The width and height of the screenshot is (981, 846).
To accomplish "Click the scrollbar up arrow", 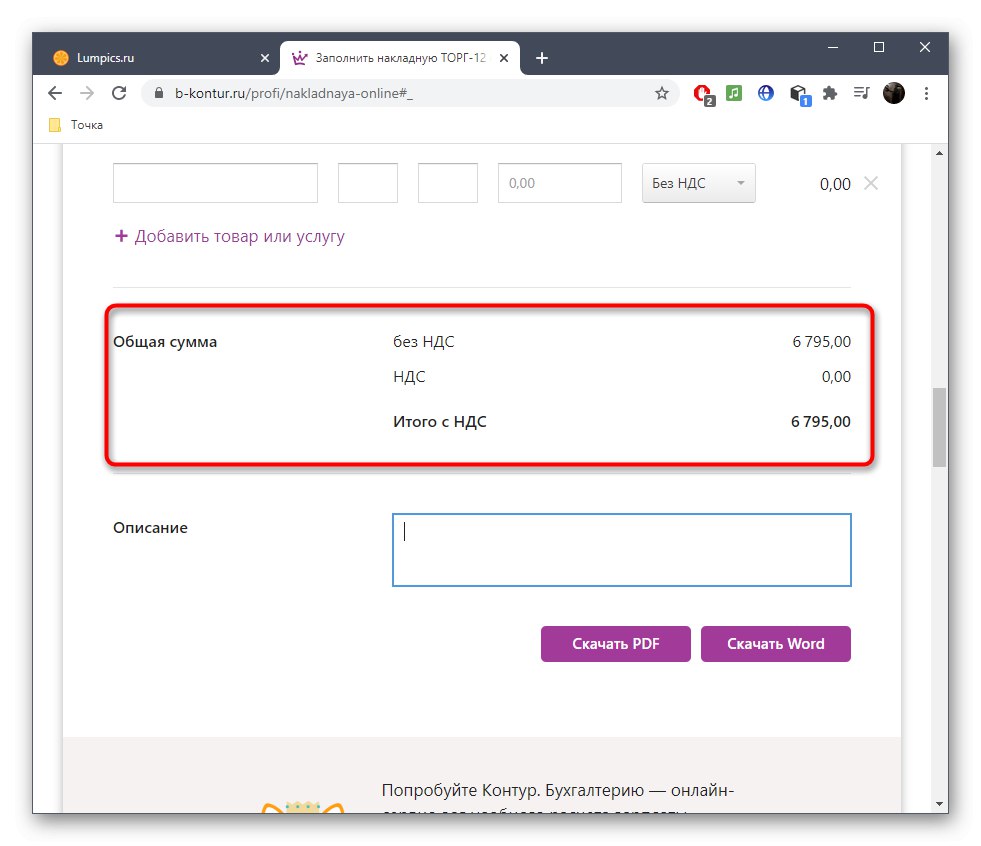I will [x=939, y=153].
